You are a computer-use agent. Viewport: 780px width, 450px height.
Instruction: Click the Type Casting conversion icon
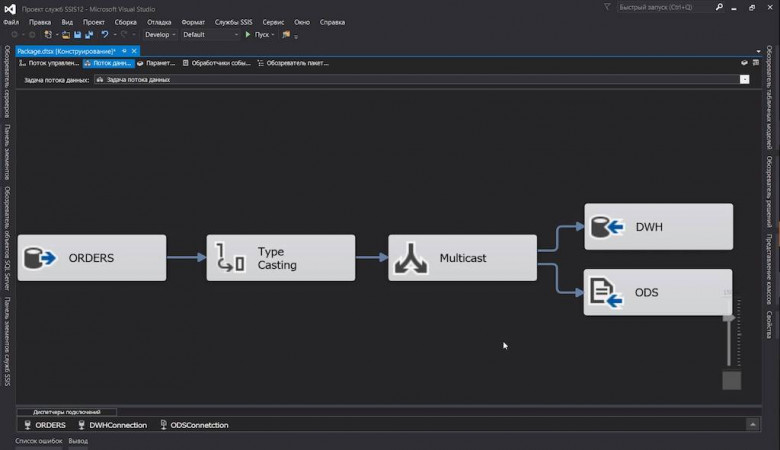point(230,258)
